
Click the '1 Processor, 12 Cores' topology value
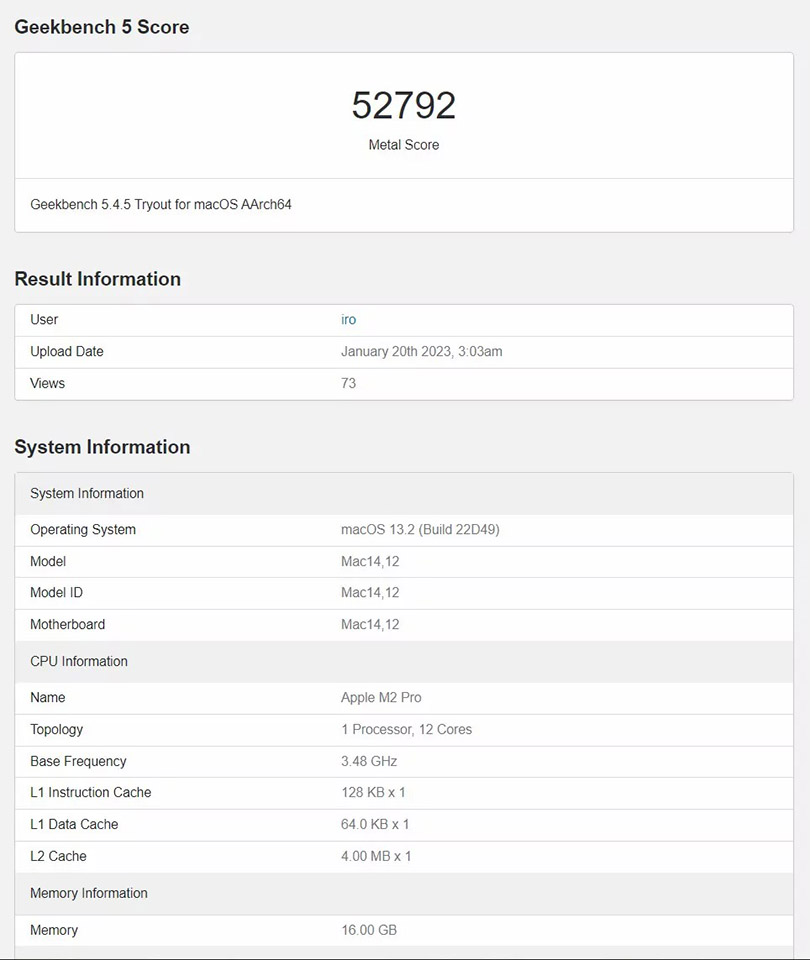(406, 730)
